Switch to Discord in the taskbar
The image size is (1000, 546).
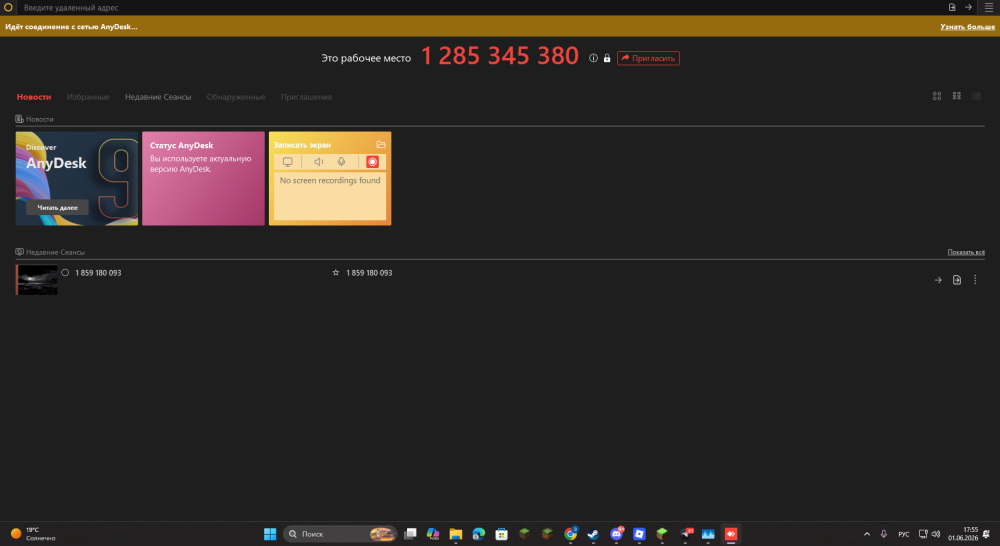pos(617,534)
